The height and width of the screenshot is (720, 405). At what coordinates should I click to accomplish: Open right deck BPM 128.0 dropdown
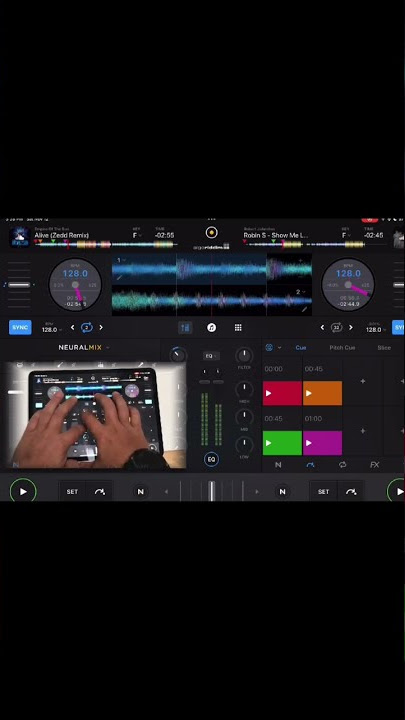click(376, 328)
